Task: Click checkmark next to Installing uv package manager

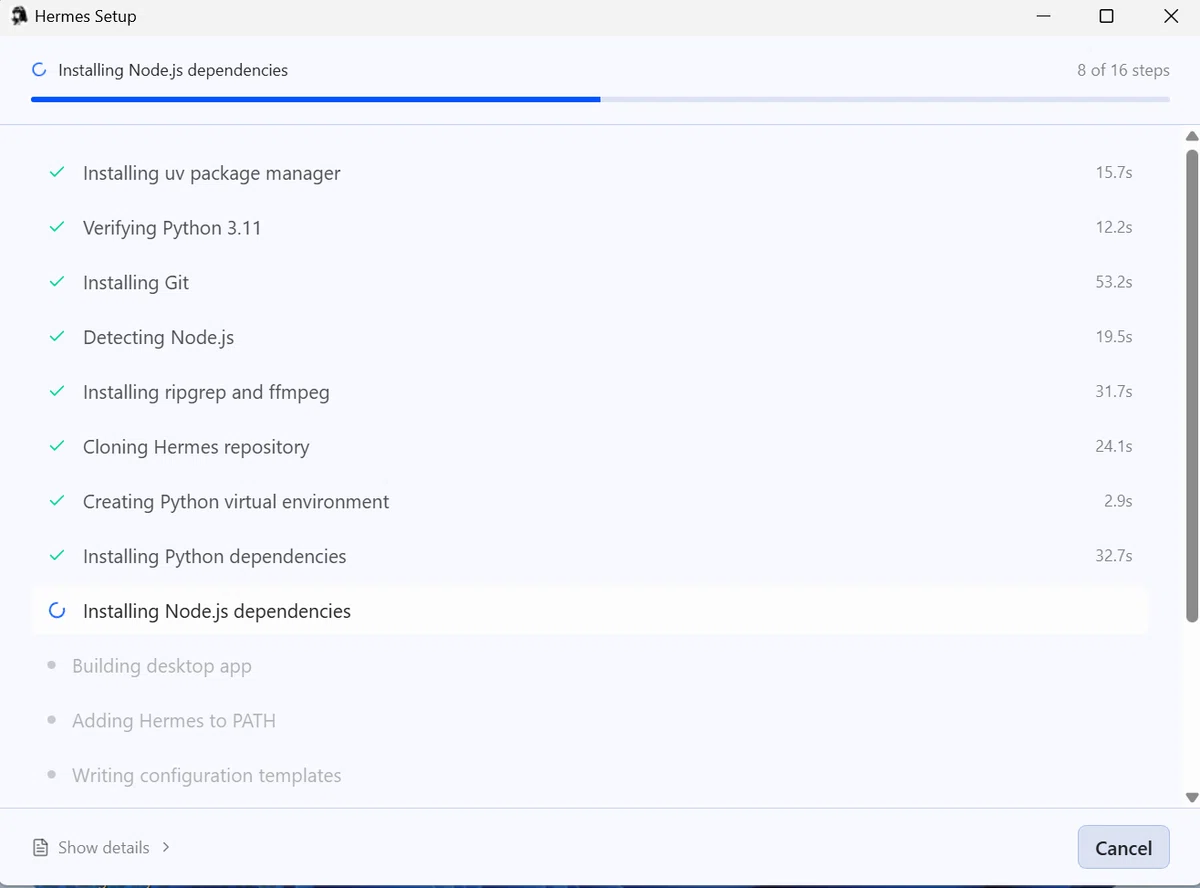Action: (x=57, y=173)
